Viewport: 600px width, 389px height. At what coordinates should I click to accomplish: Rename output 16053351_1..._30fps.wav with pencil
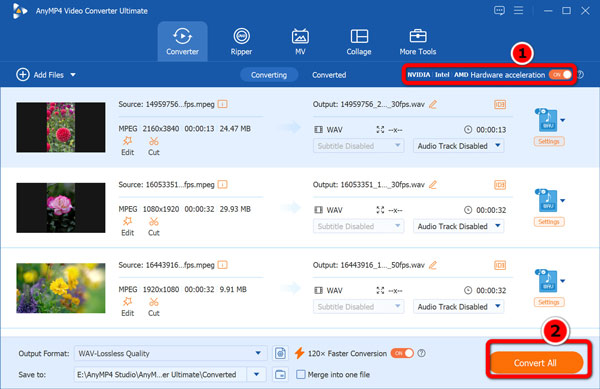click(x=433, y=185)
